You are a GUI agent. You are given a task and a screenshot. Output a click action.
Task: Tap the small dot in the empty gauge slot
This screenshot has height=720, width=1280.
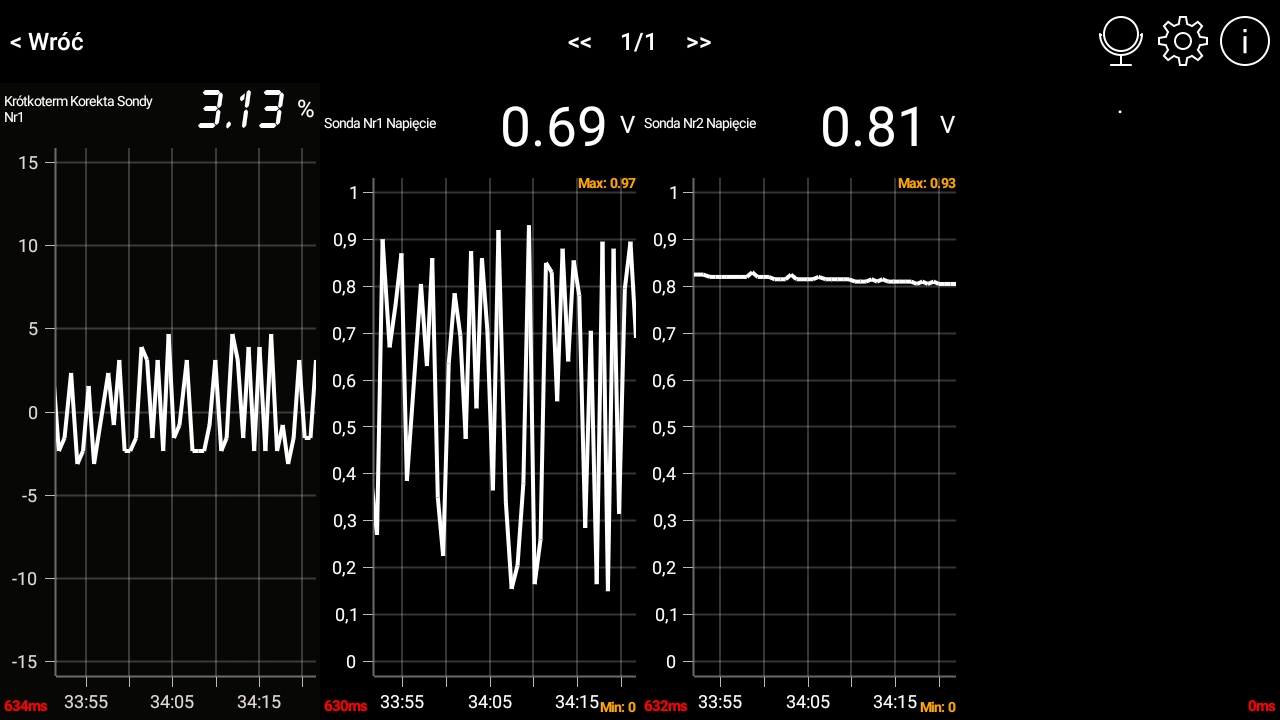pyautogui.click(x=1119, y=112)
